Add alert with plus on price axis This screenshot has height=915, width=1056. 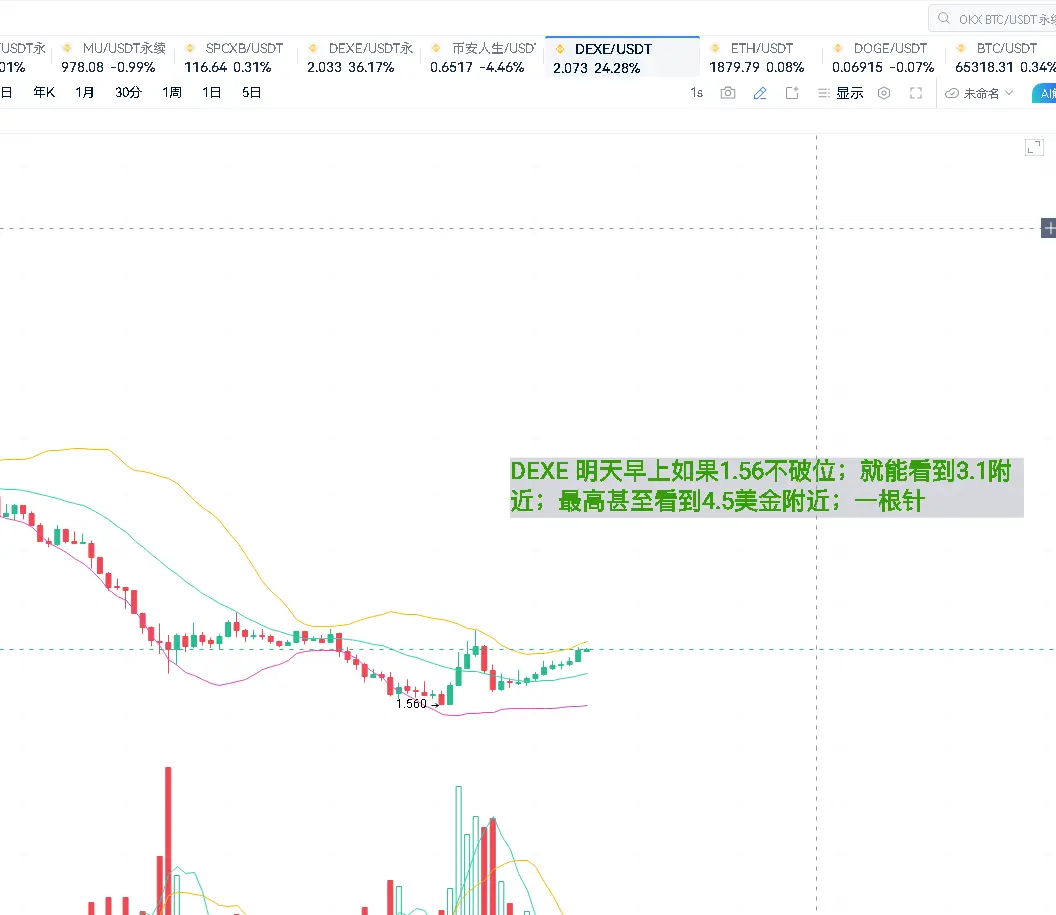[1049, 228]
